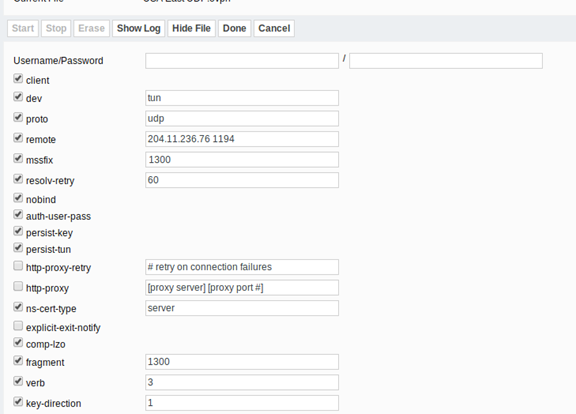Uncheck the proto checkbox

tap(18, 117)
